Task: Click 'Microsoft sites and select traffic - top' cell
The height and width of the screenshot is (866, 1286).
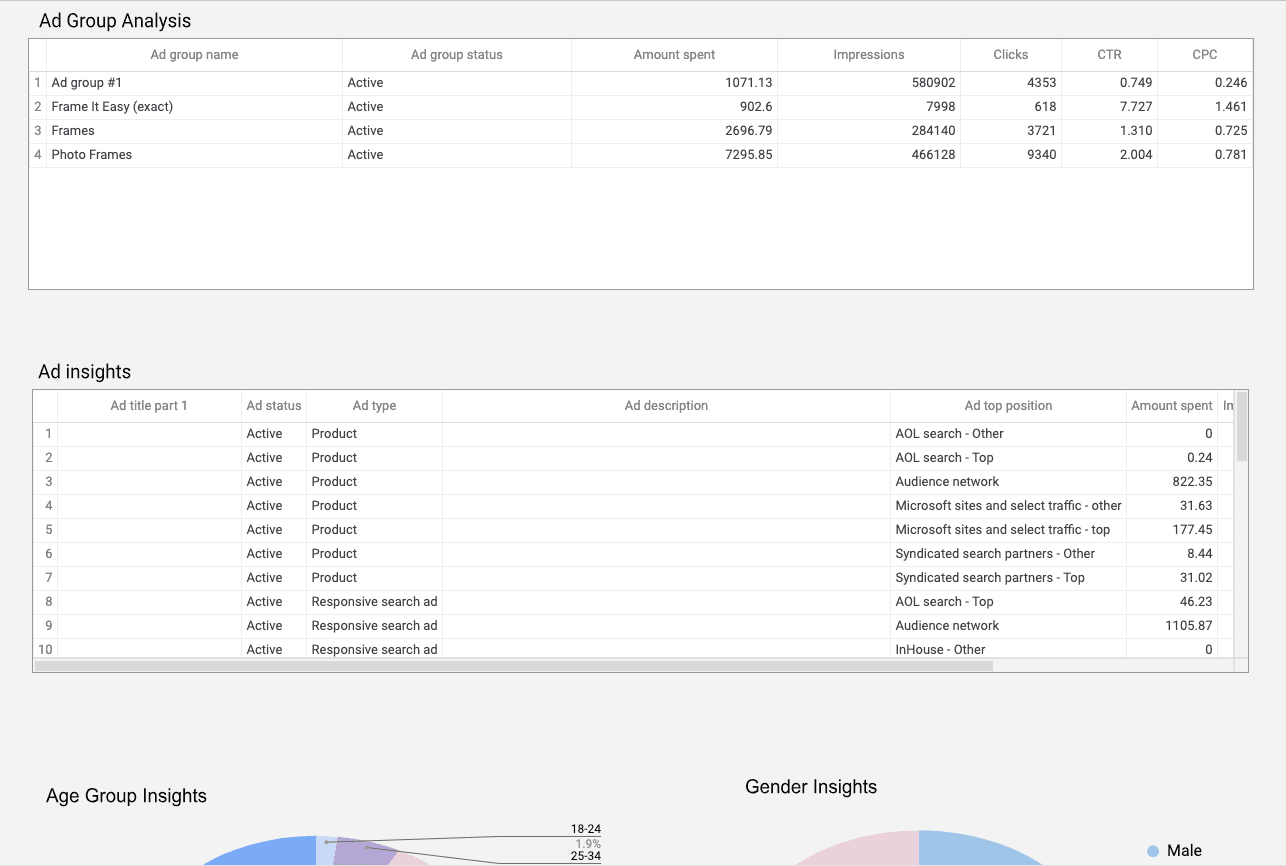Action: (x=1008, y=530)
